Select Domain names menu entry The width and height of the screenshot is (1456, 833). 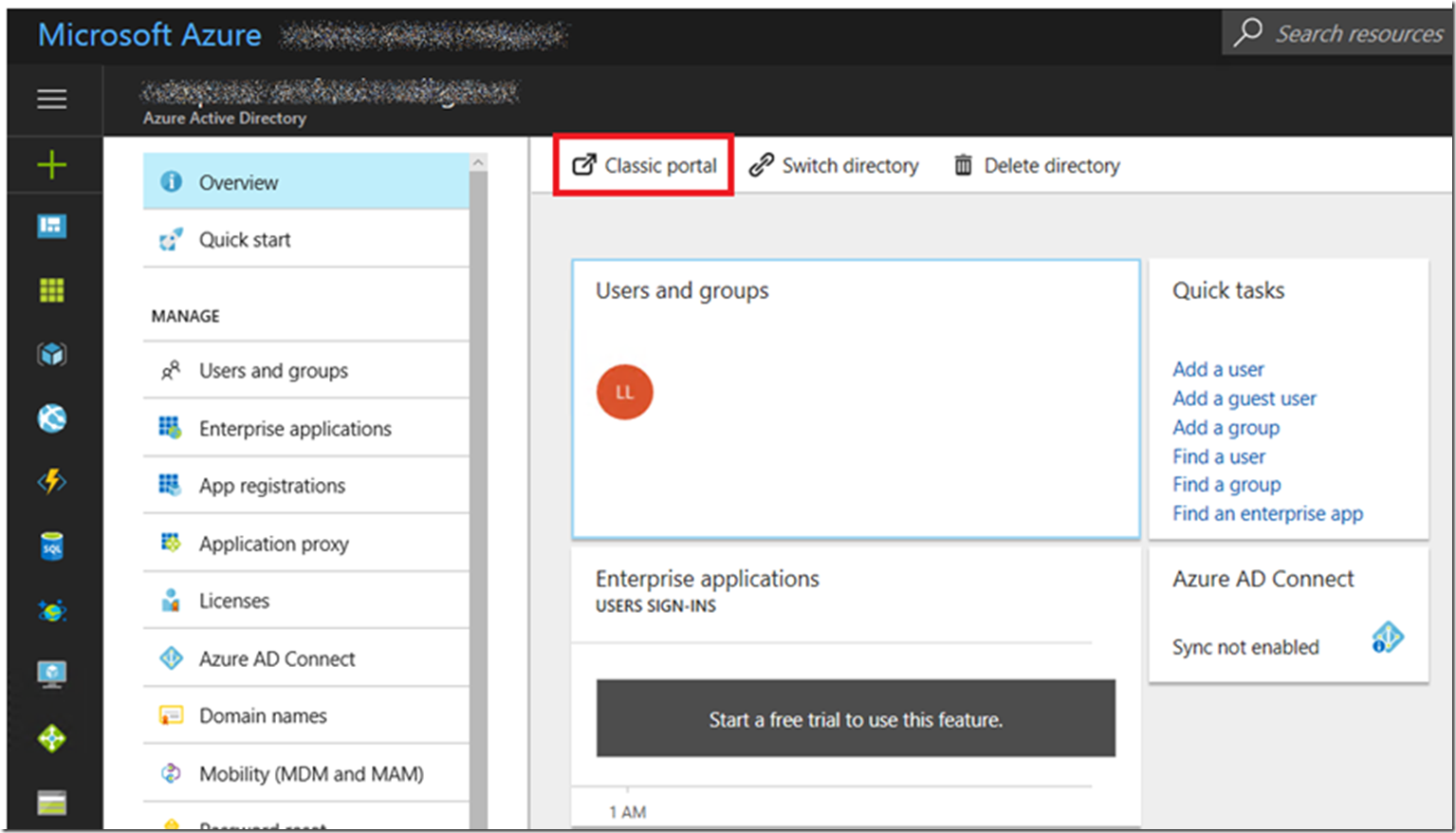(305, 715)
